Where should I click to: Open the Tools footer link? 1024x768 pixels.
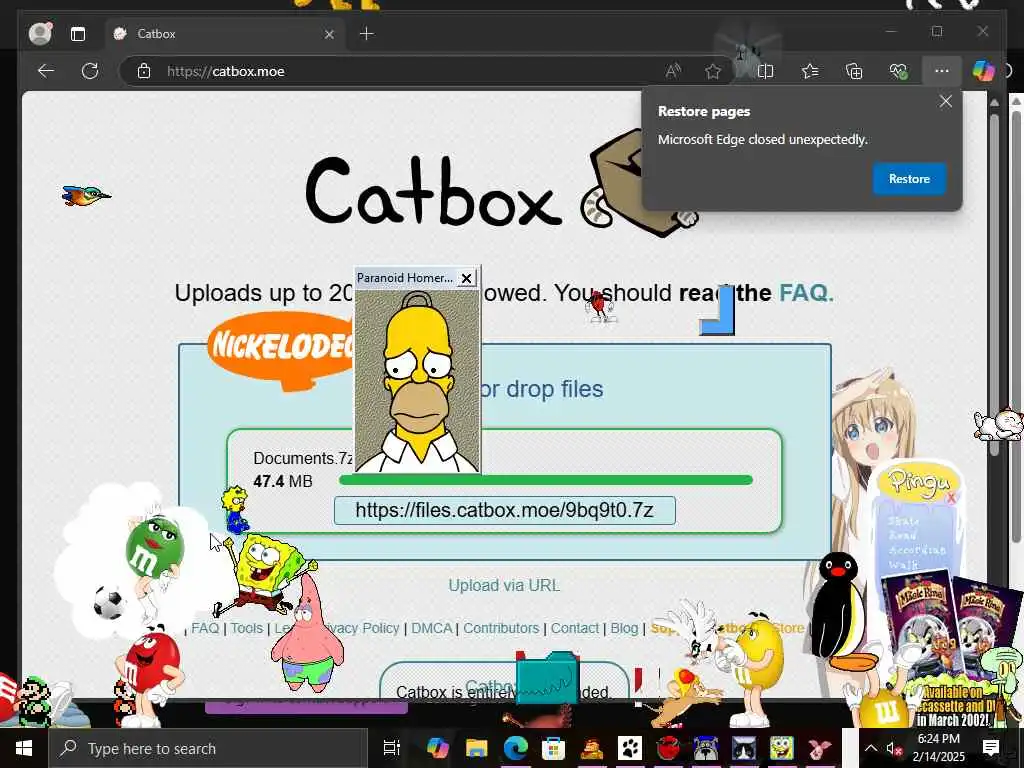pos(246,628)
